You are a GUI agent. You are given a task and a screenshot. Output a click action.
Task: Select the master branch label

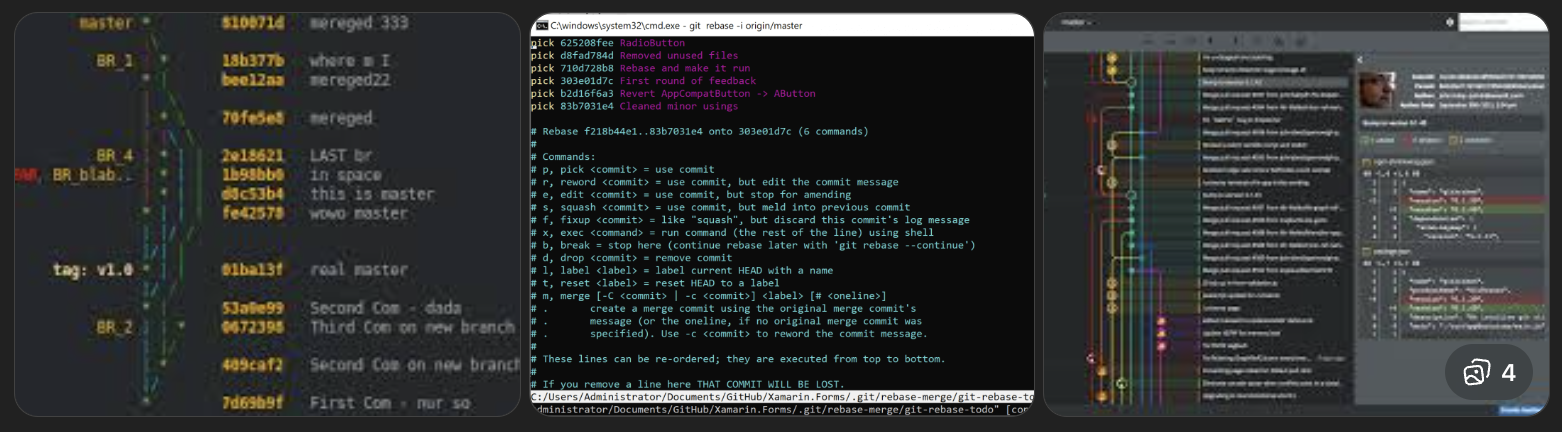[106, 22]
